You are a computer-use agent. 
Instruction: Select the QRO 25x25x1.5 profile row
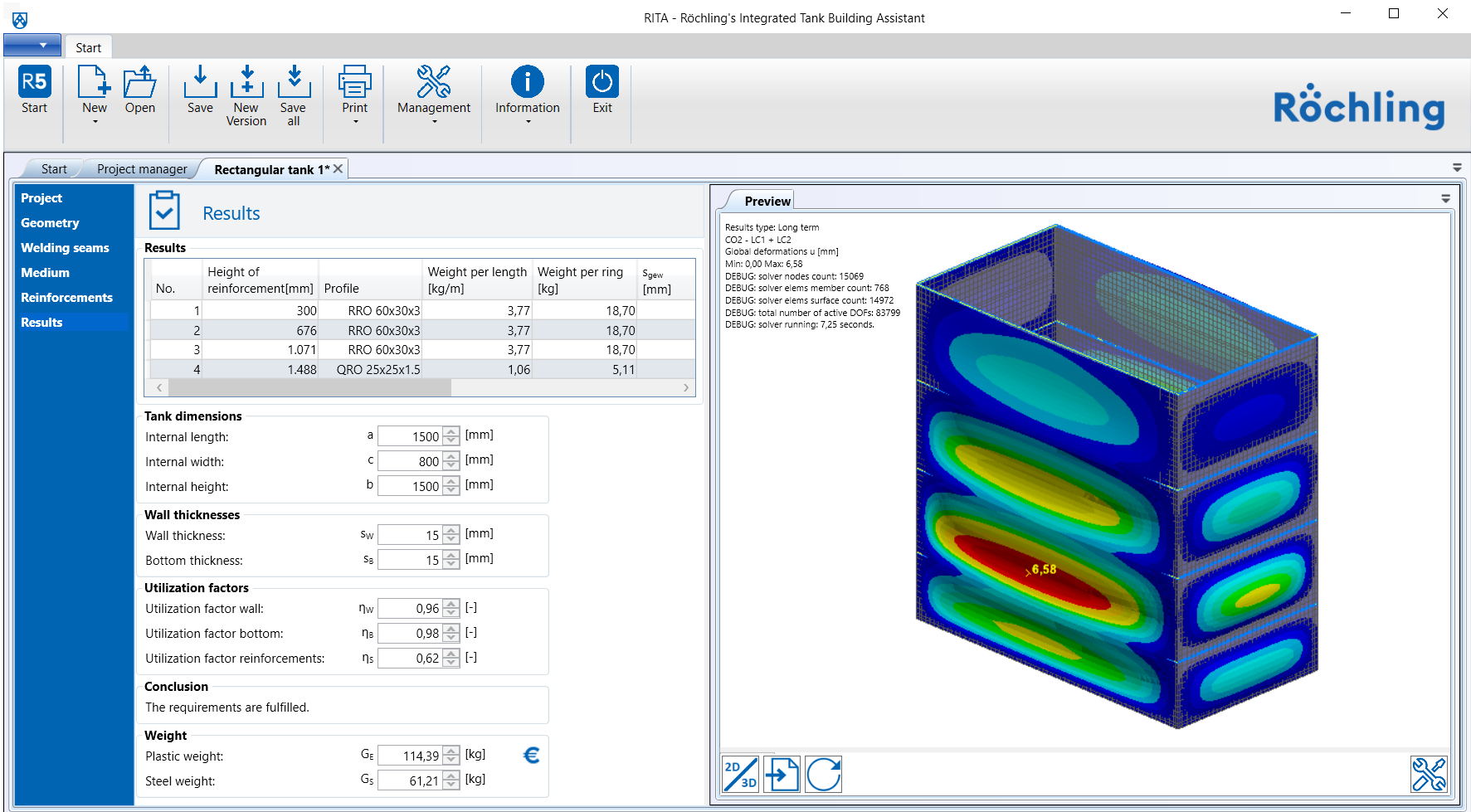[421, 369]
